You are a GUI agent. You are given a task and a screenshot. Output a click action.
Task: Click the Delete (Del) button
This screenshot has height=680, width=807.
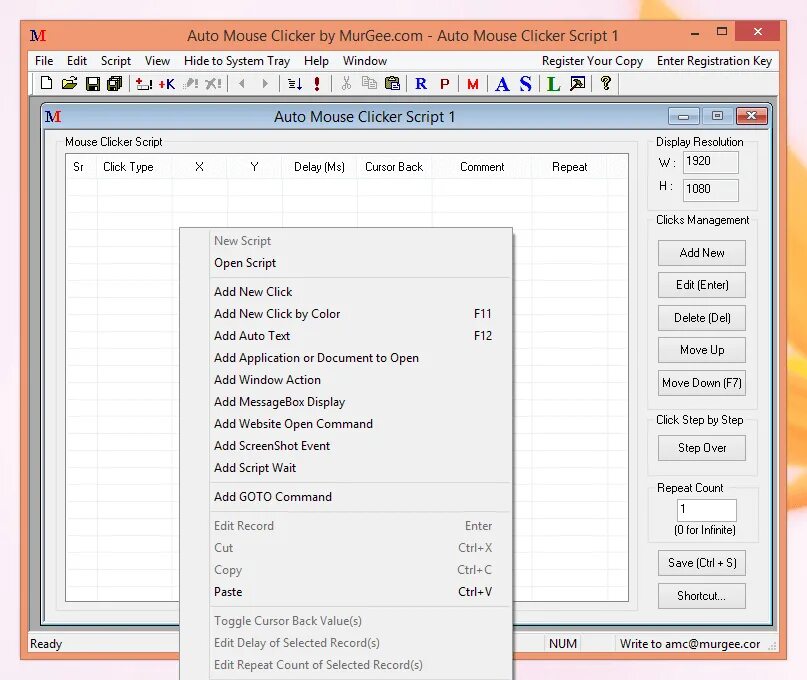[701, 318]
